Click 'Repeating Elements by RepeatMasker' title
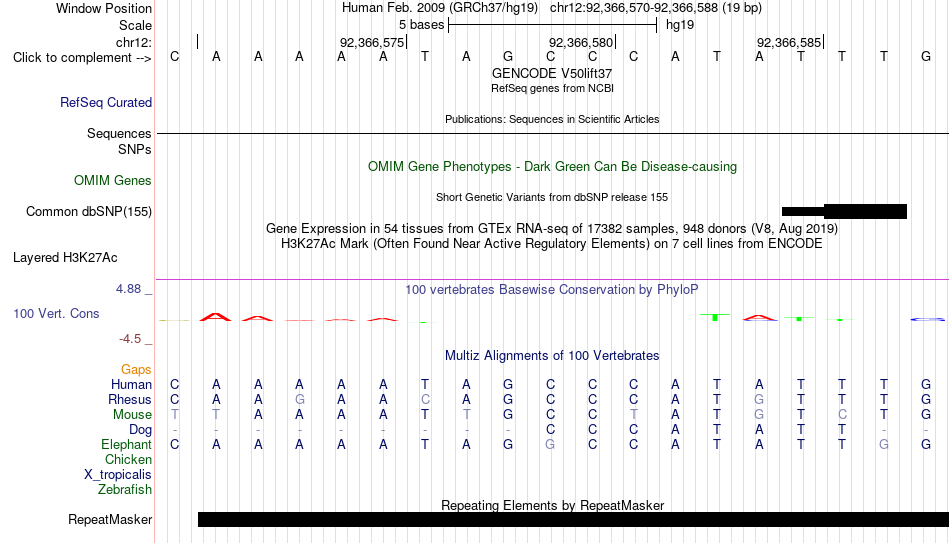Viewport: 950px width, 543px height. pos(552,505)
